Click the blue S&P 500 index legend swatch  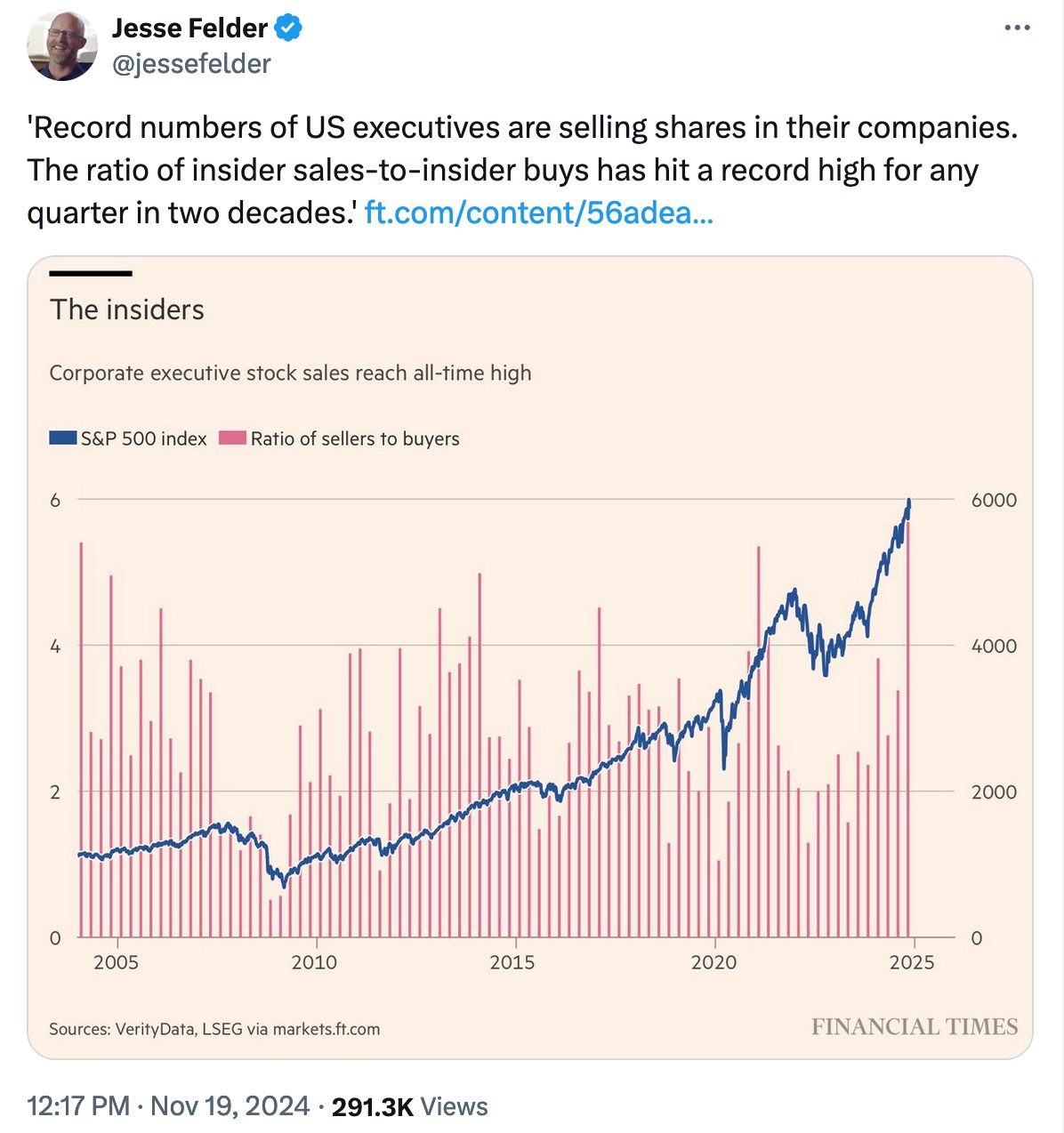(x=63, y=438)
